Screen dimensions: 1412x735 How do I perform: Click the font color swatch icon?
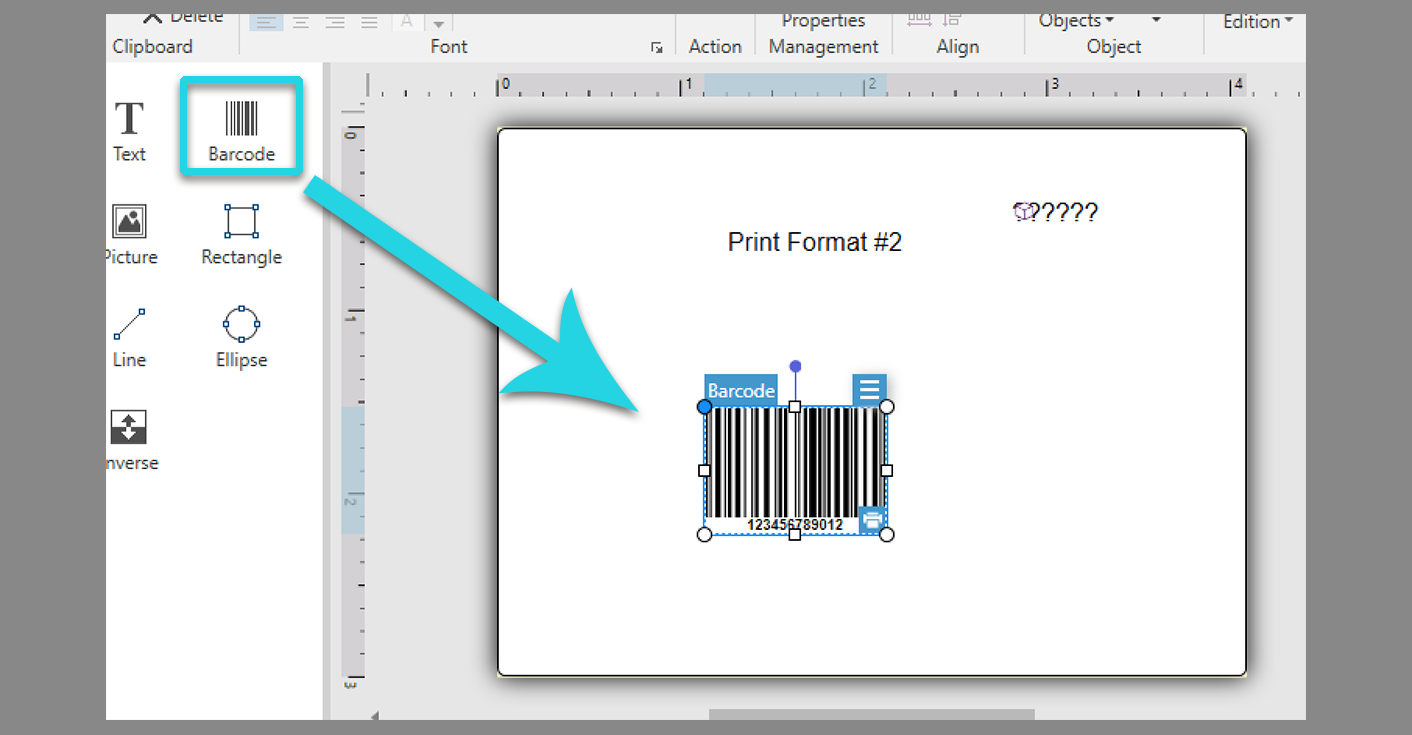pos(406,22)
